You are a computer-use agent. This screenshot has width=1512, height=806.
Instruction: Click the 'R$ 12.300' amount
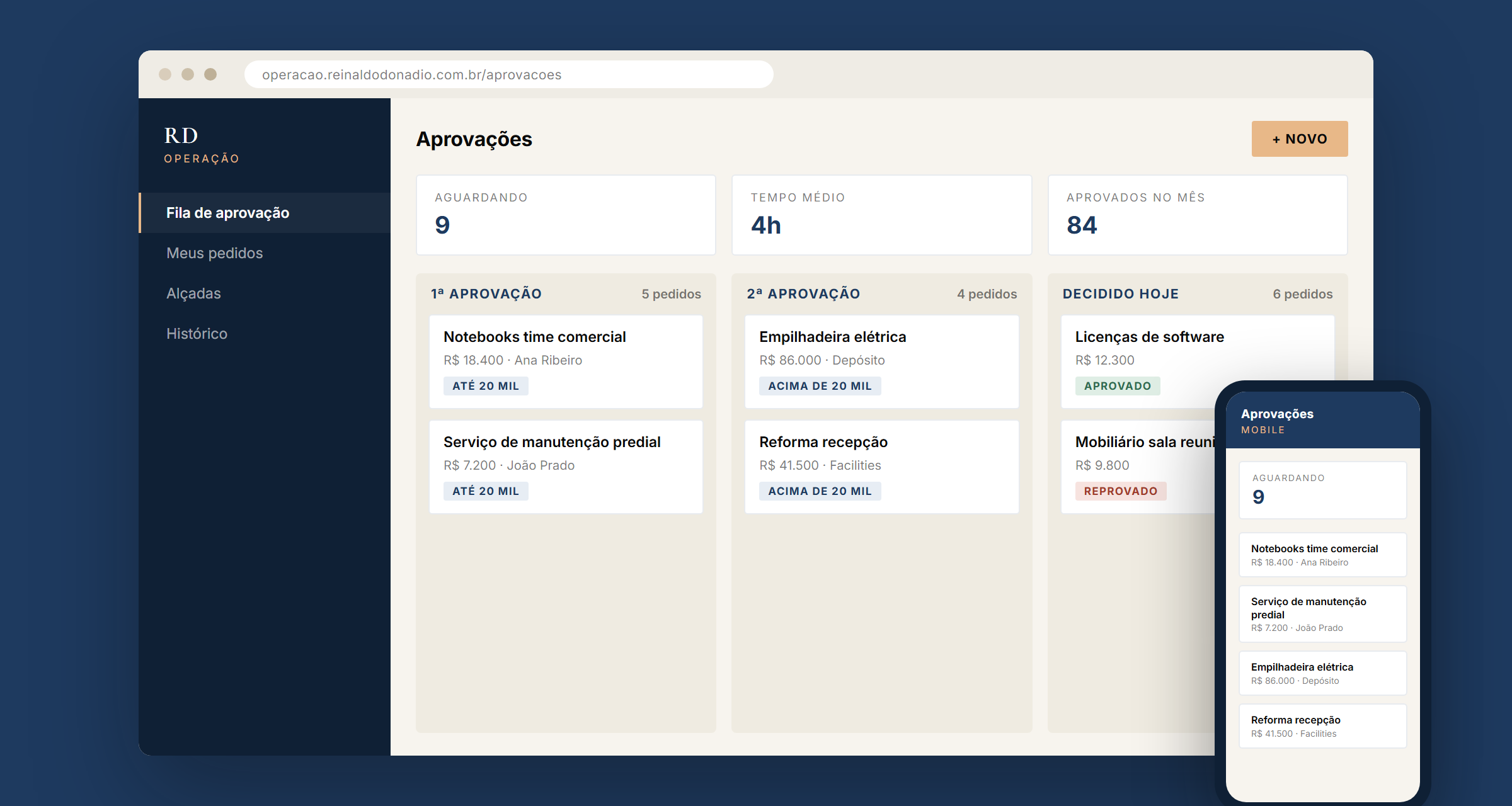1105,360
